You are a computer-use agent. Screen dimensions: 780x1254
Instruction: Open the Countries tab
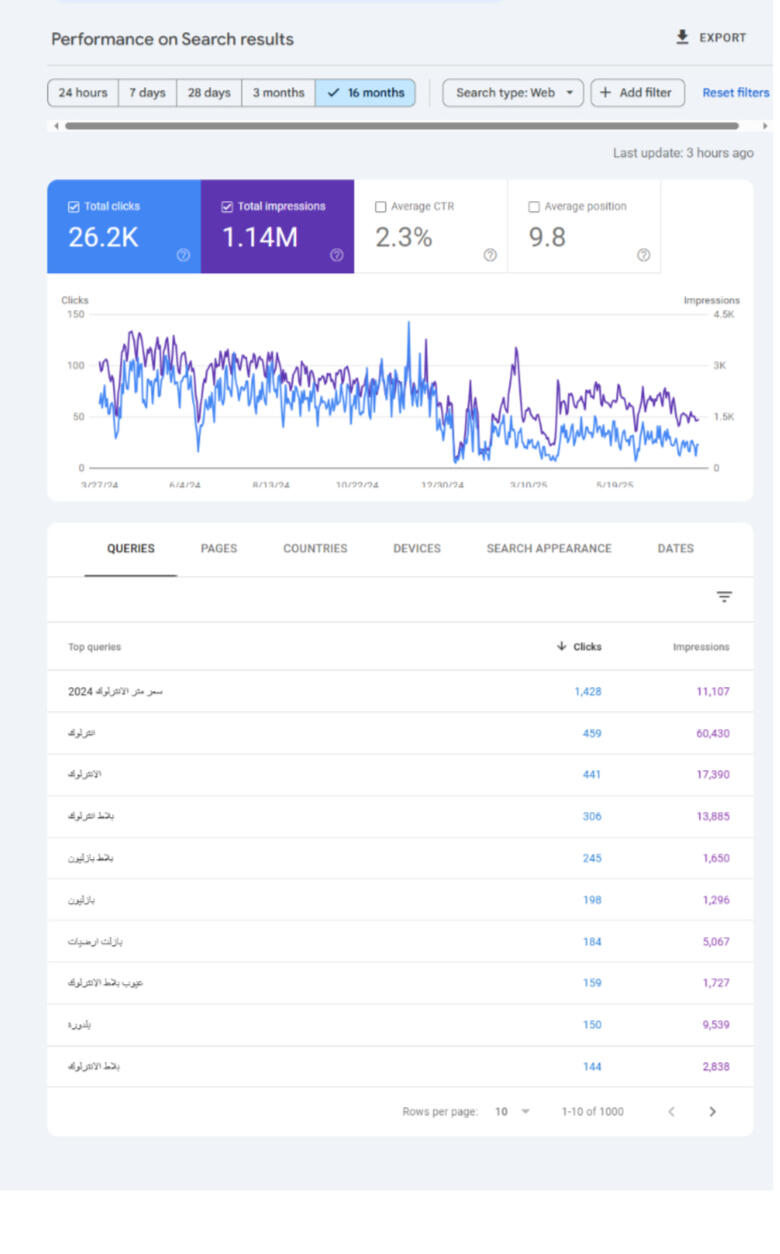(315, 548)
